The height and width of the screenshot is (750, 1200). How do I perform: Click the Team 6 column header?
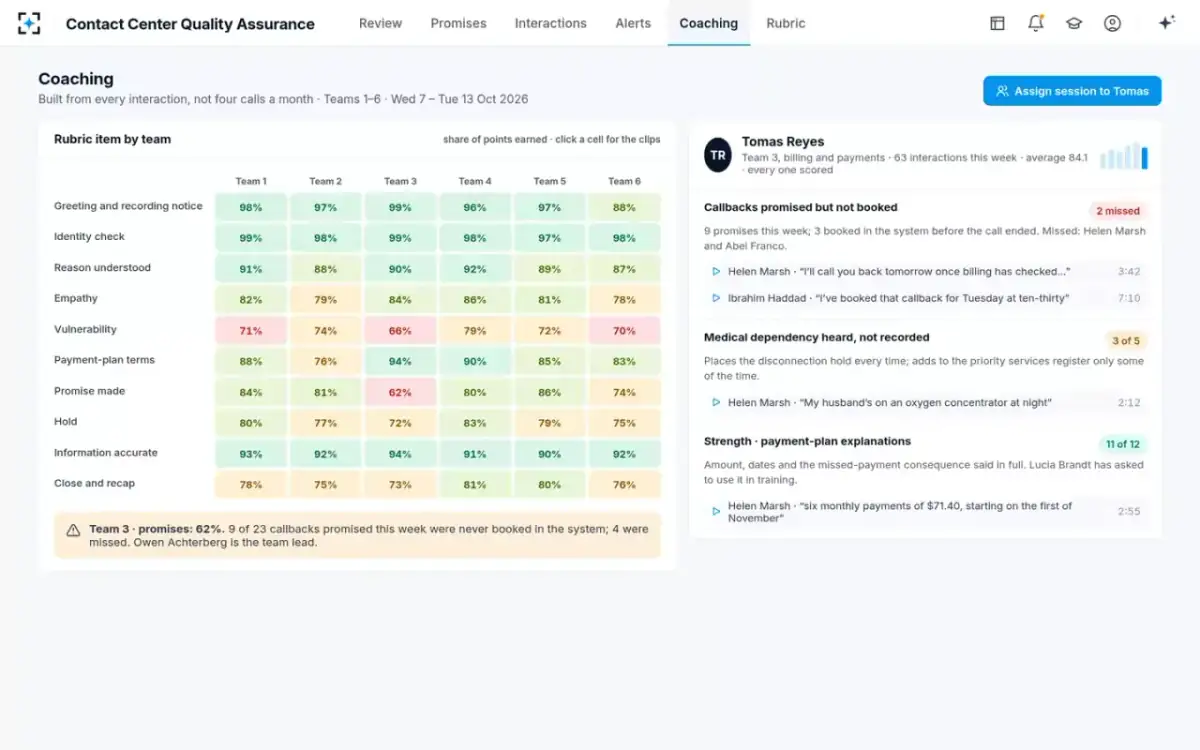[624, 181]
